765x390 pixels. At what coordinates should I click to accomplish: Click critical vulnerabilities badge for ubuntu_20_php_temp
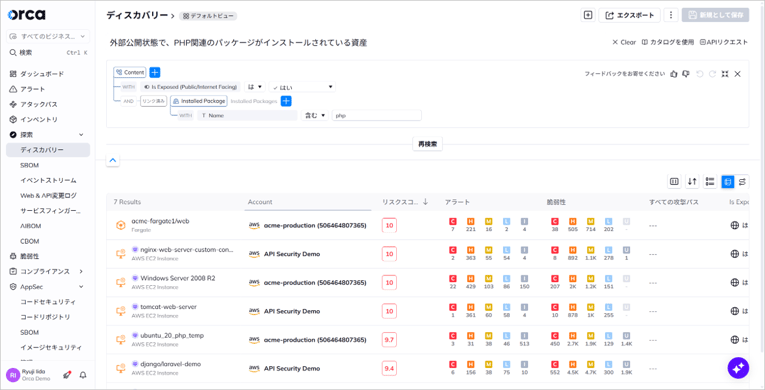point(555,336)
